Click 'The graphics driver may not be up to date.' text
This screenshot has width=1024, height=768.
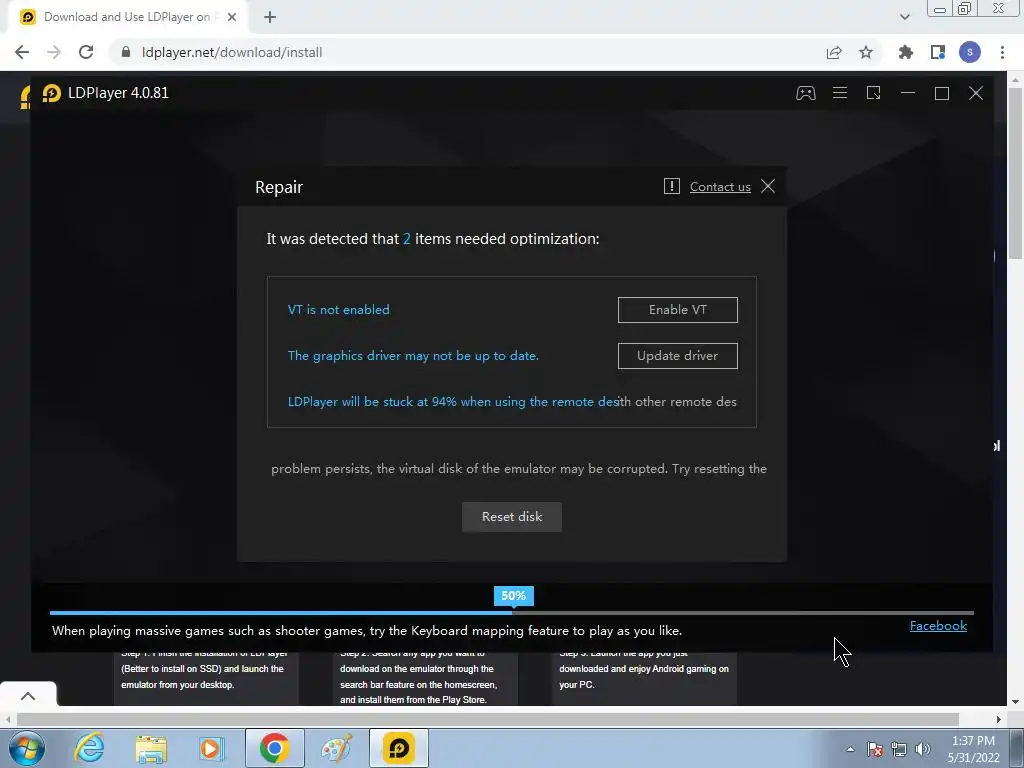[413, 356]
